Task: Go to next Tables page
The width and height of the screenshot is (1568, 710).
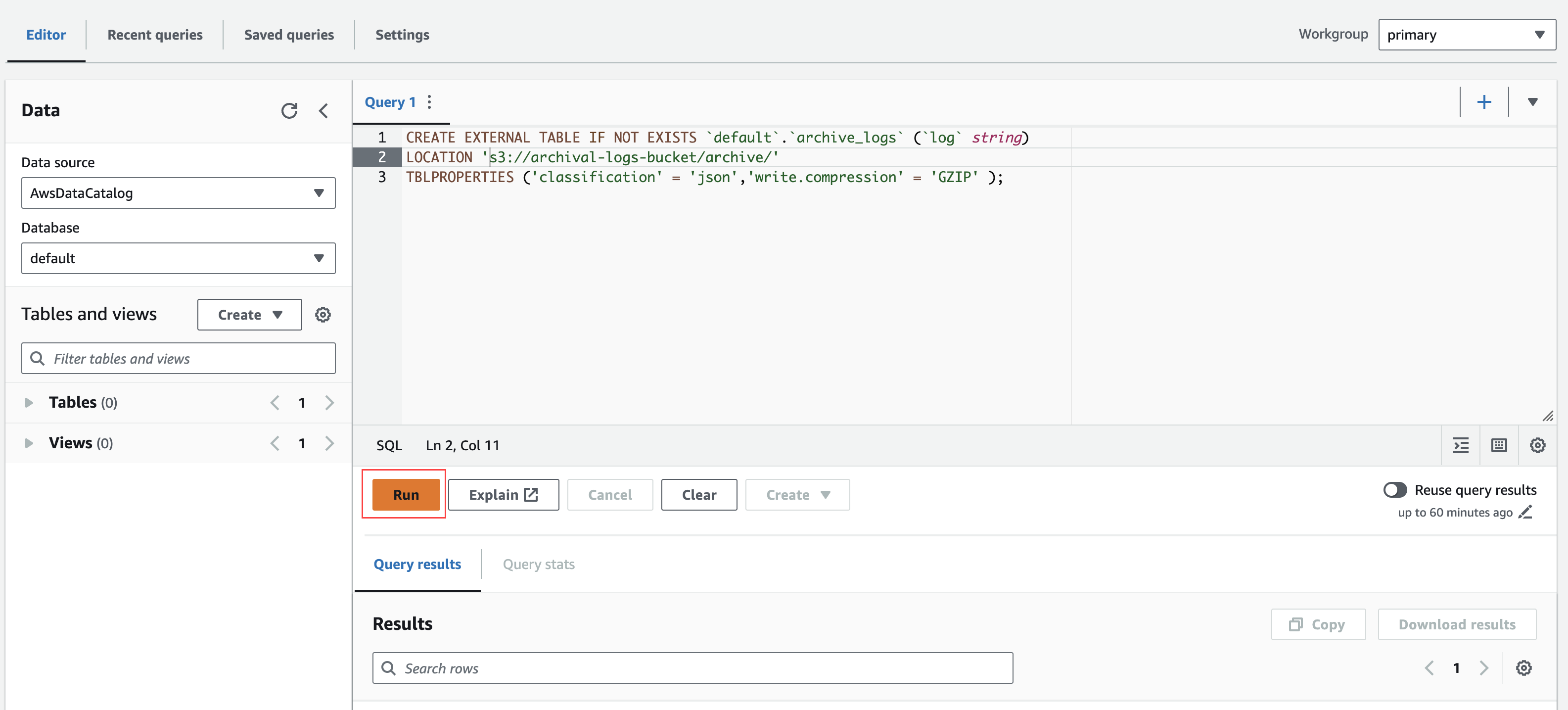Action: [329, 402]
